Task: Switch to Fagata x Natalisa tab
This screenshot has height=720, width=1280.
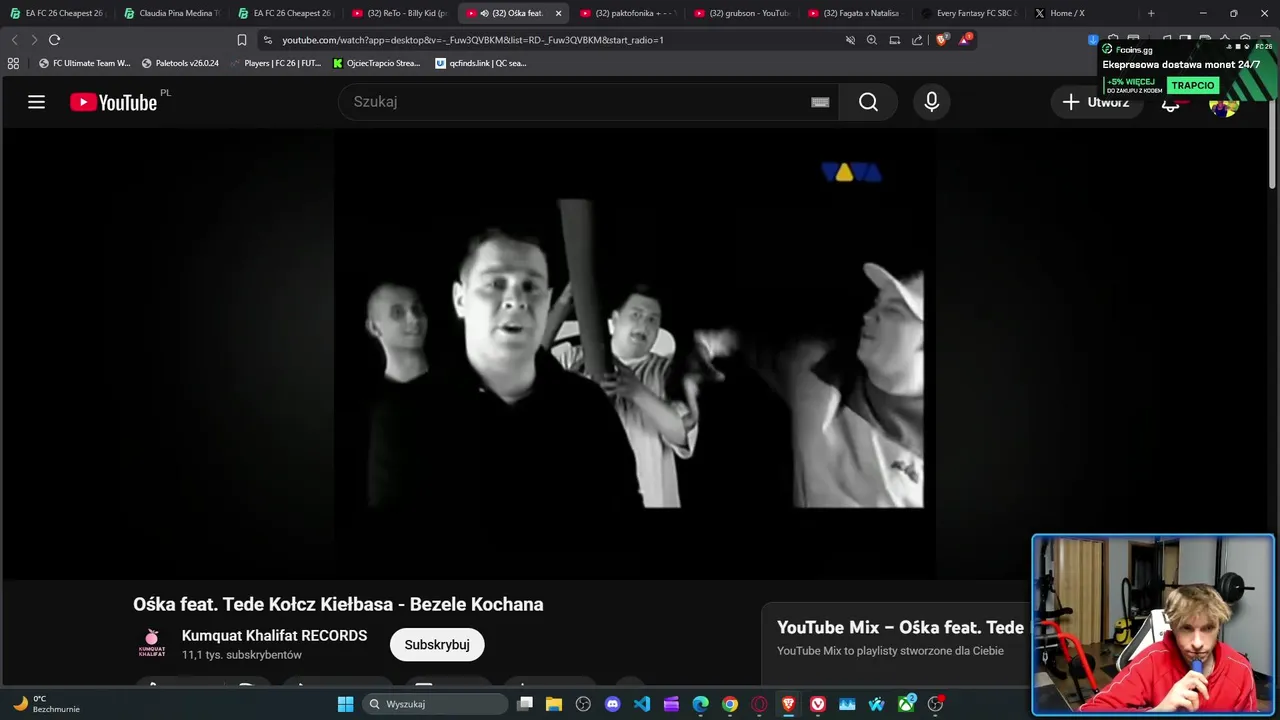Action: pyautogui.click(x=855, y=13)
